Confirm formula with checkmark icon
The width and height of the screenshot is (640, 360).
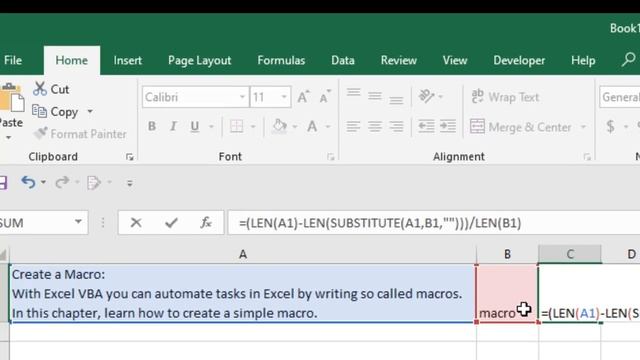[171, 223]
